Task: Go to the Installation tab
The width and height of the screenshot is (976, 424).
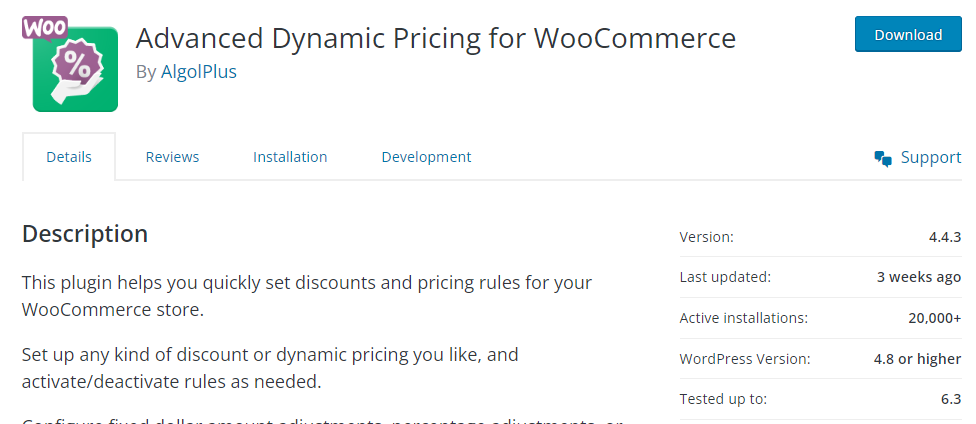Action: [290, 157]
